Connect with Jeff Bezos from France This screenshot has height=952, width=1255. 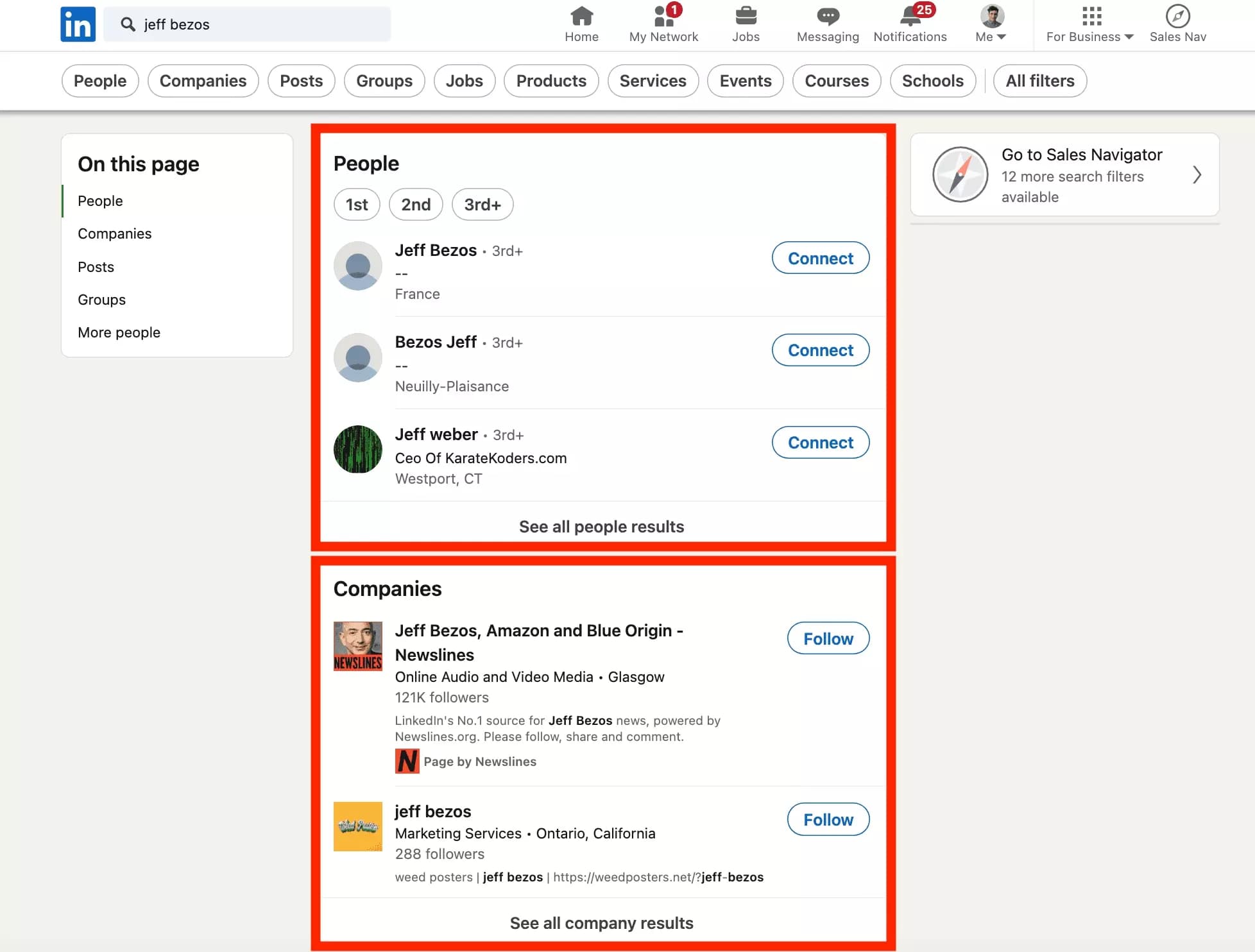point(820,258)
